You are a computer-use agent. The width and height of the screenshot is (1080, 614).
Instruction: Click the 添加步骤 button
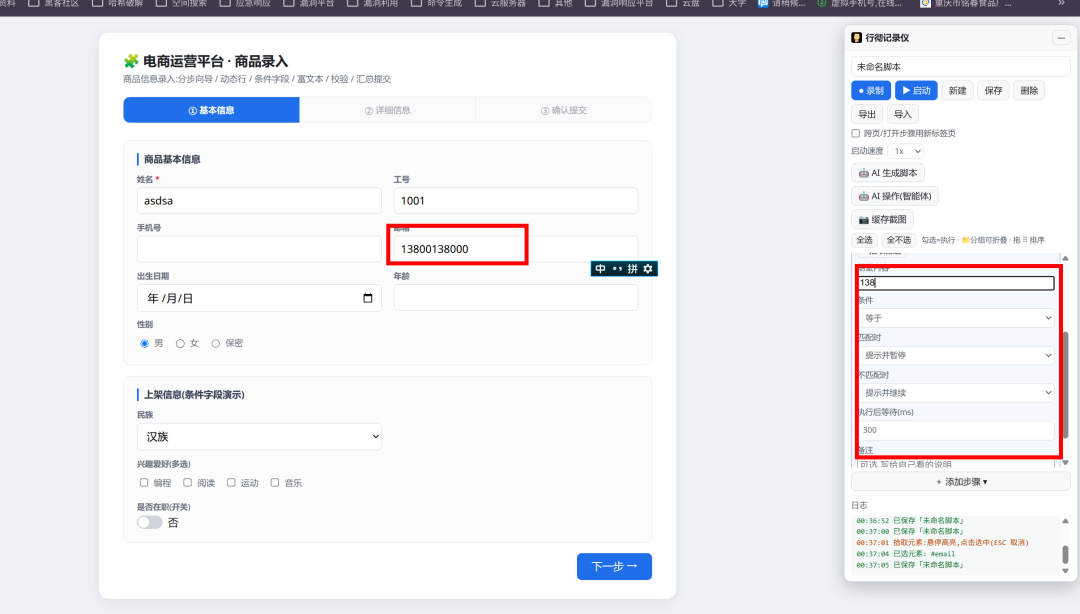pyautogui.click(x=961, y=482)
